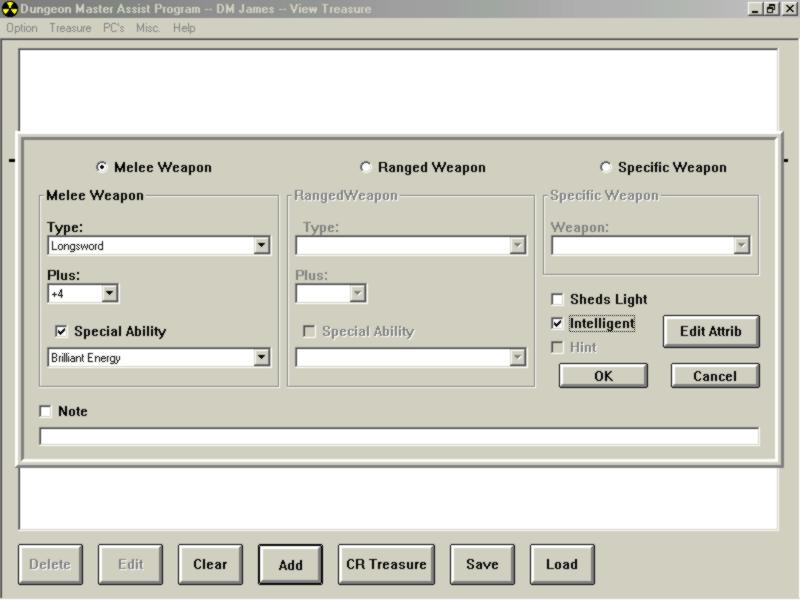Check the Note checkbox
The height and width of the screenshot is (600, 800).
tap(45, 412)
